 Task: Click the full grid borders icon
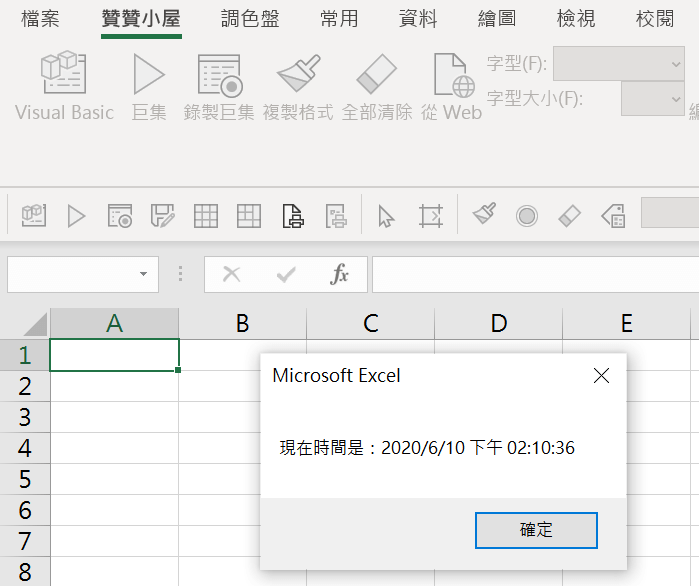pos(206,216)
